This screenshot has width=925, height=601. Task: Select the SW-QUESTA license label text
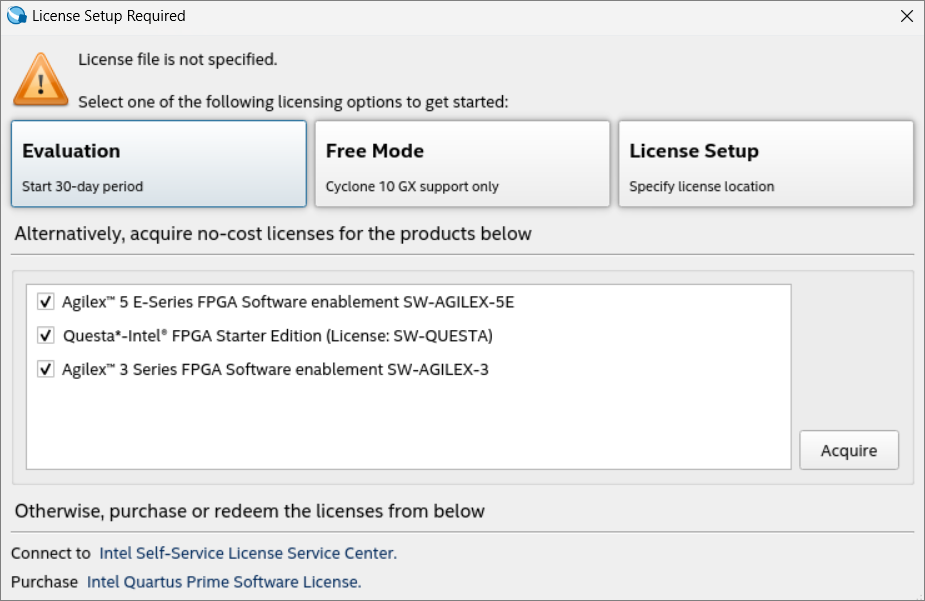tap(278, 335)
